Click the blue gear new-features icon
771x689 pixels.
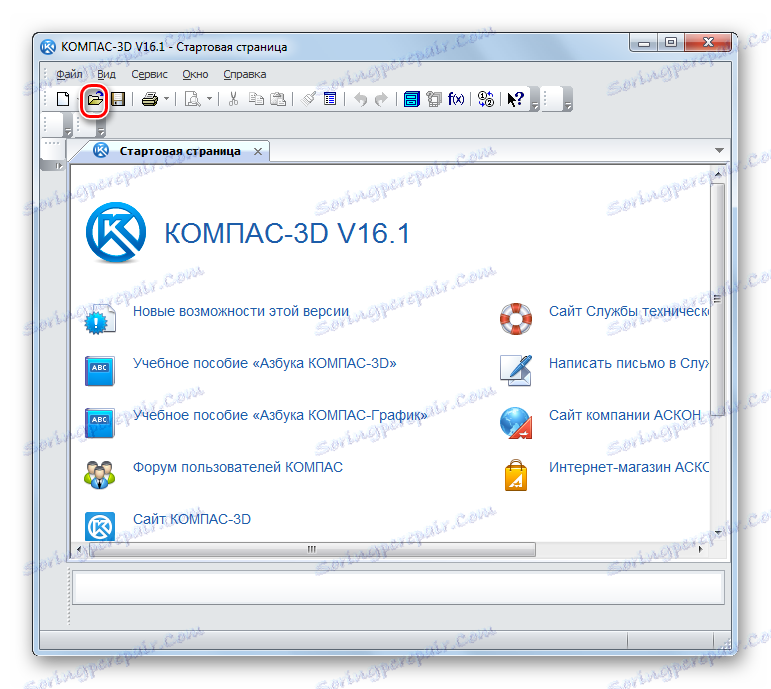pos(100,320)
